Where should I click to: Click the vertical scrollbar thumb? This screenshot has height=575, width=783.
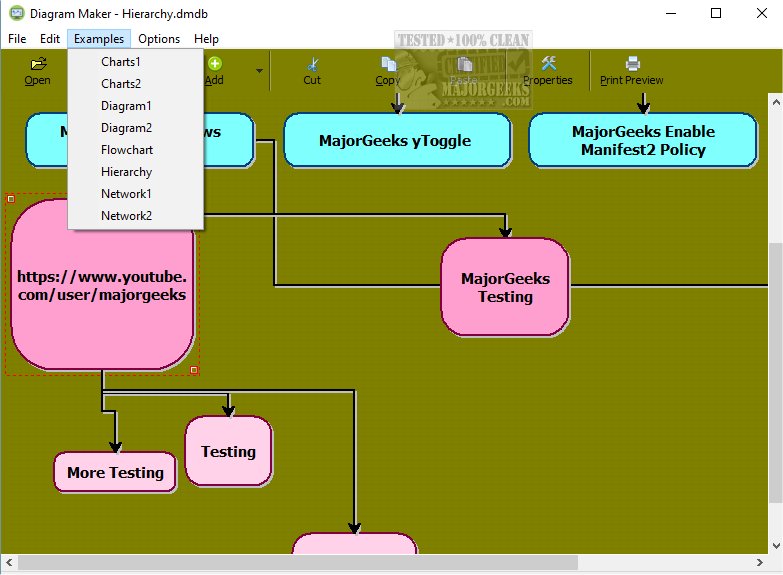(776, 372)
